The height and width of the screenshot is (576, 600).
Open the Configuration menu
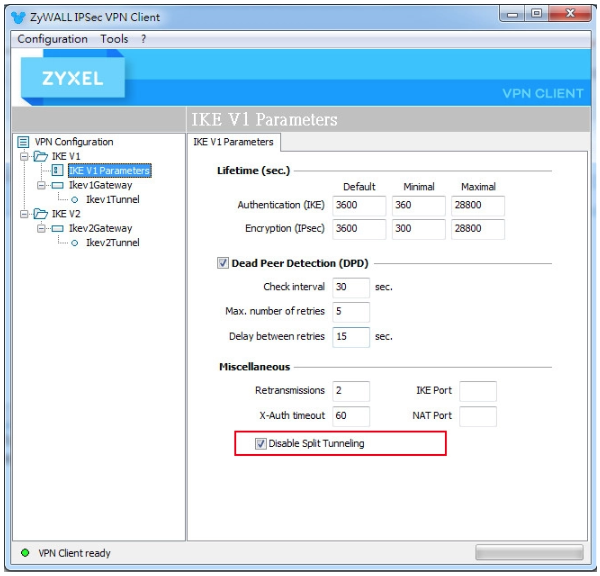[52, 39]
